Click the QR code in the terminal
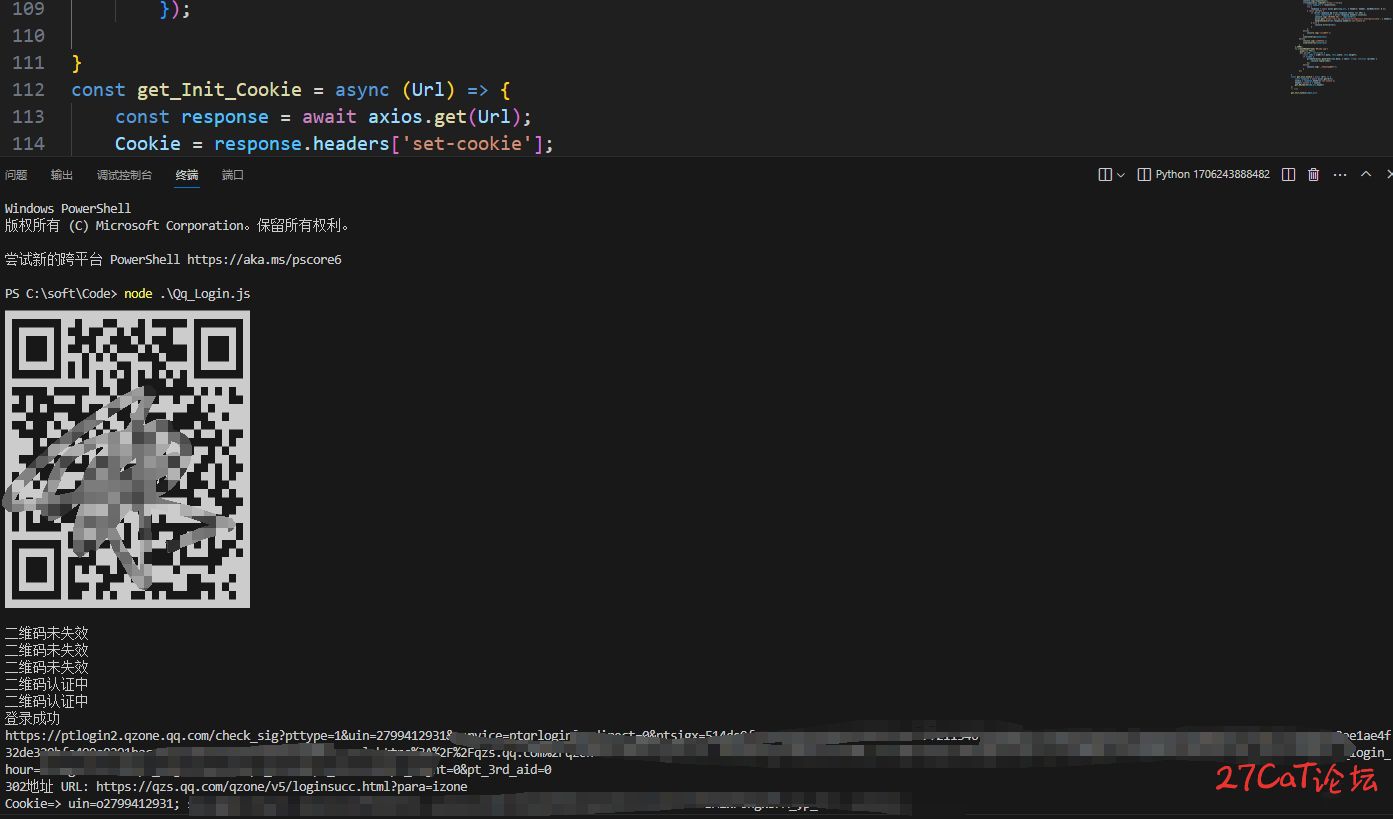Screen dimensions: 1393x819 (127, 459)
